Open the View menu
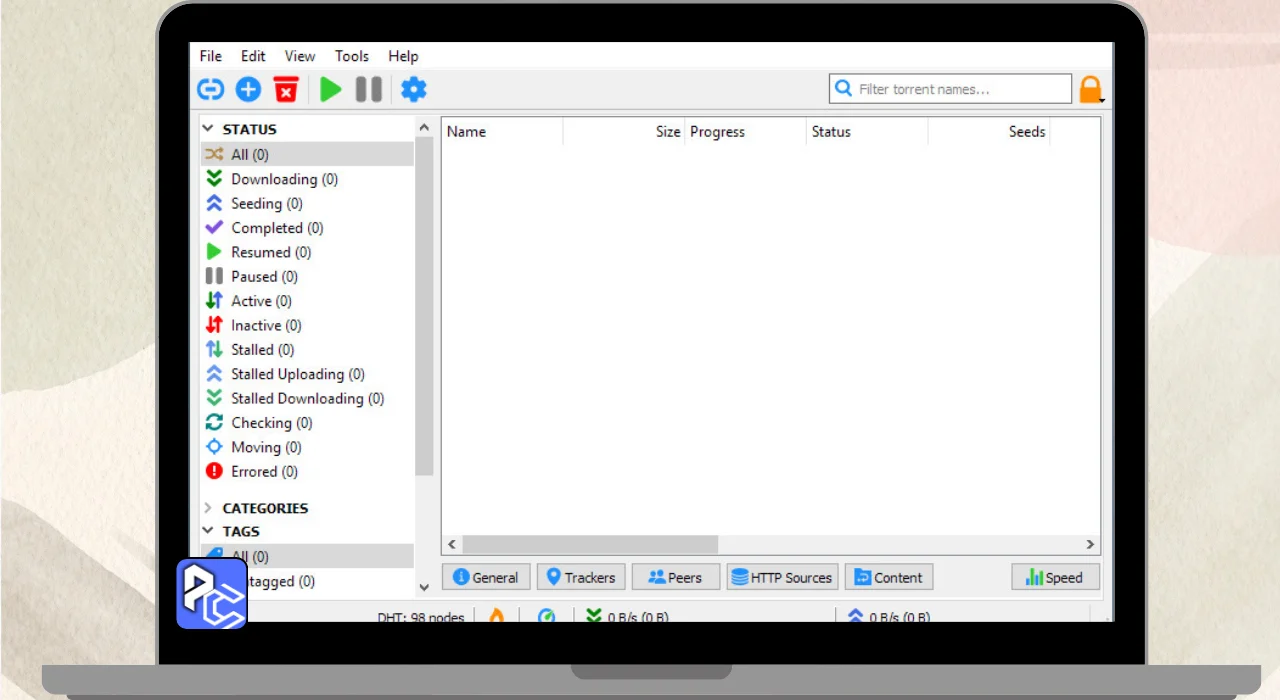 (x=299, y=56)
